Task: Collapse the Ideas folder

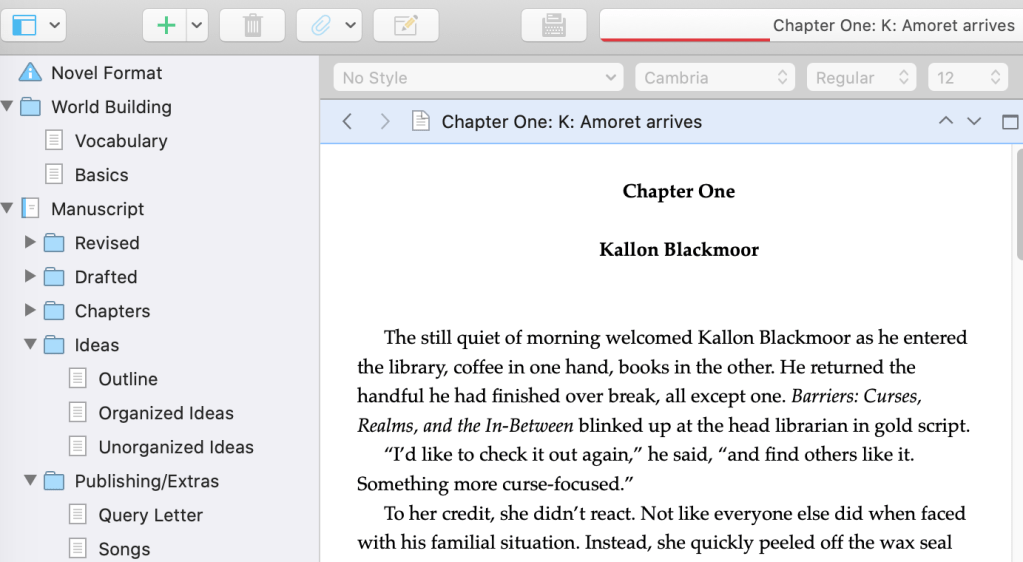Action: coord(30,345)
